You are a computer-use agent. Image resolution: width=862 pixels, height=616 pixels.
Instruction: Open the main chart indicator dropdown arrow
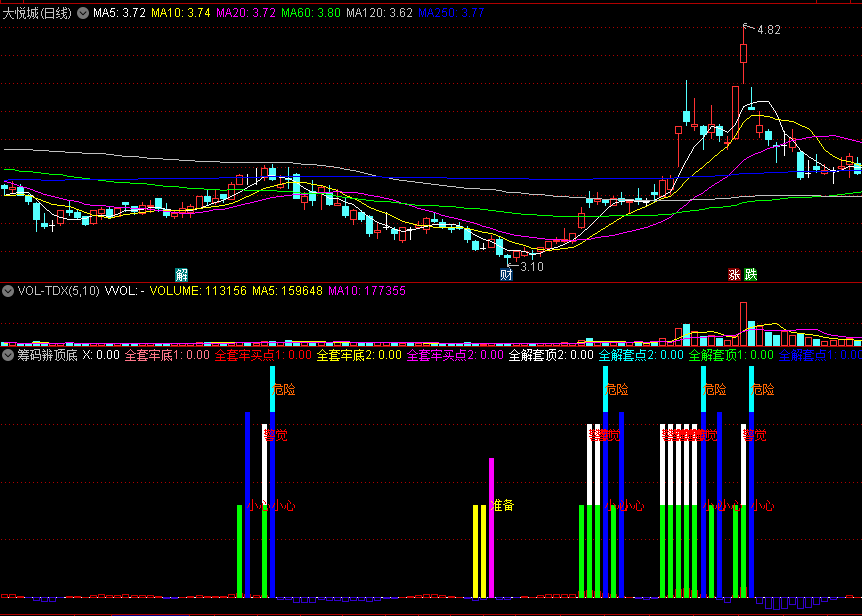click(x=83, y=13)
